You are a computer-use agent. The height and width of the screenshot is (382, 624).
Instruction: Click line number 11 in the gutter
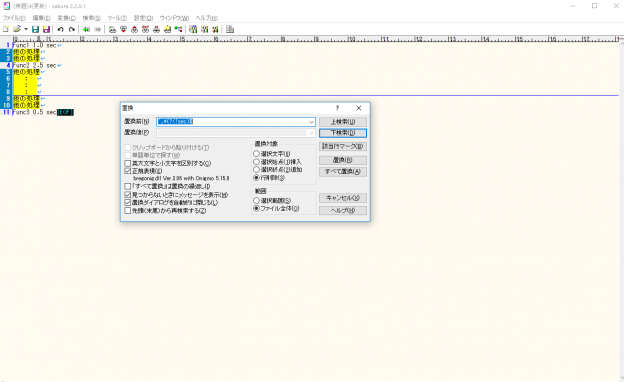click(x=6, y=112)
